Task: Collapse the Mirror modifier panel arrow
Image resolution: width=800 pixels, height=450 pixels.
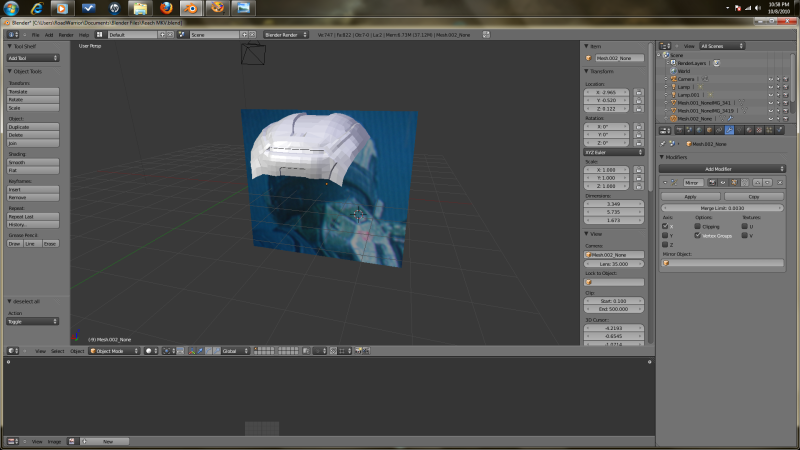Action: 665,183
